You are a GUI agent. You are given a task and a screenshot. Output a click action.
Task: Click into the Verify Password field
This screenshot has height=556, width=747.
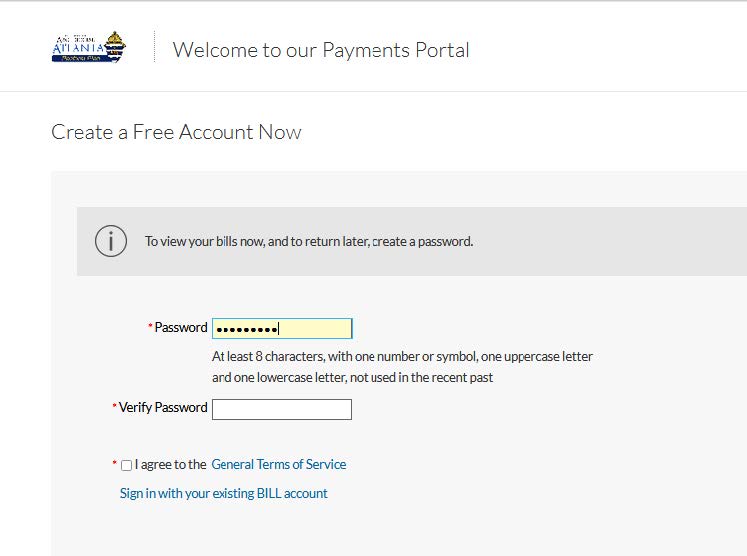282,410
